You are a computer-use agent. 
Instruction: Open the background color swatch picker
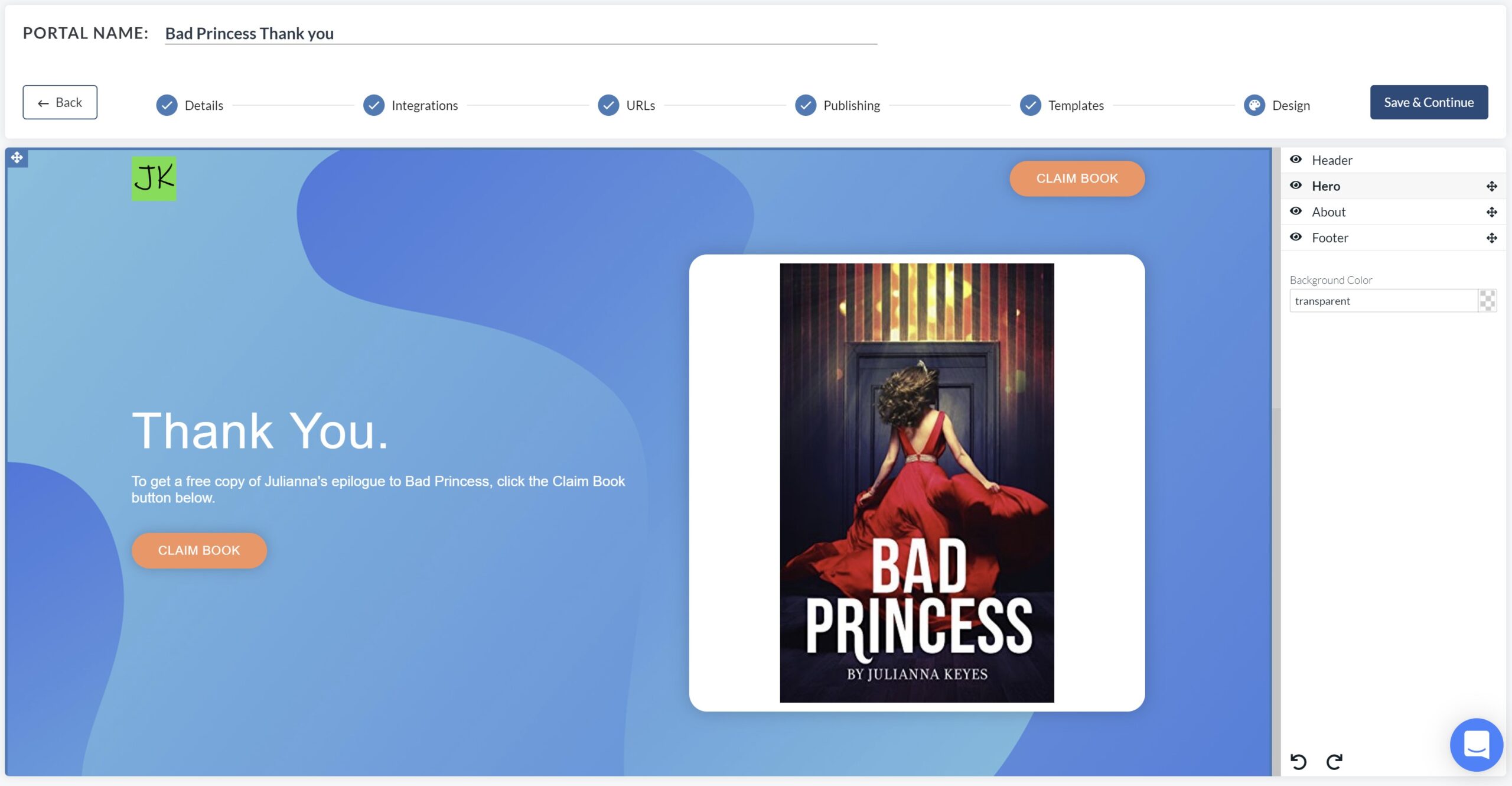pyautogui.click(x=1487, y=301)
